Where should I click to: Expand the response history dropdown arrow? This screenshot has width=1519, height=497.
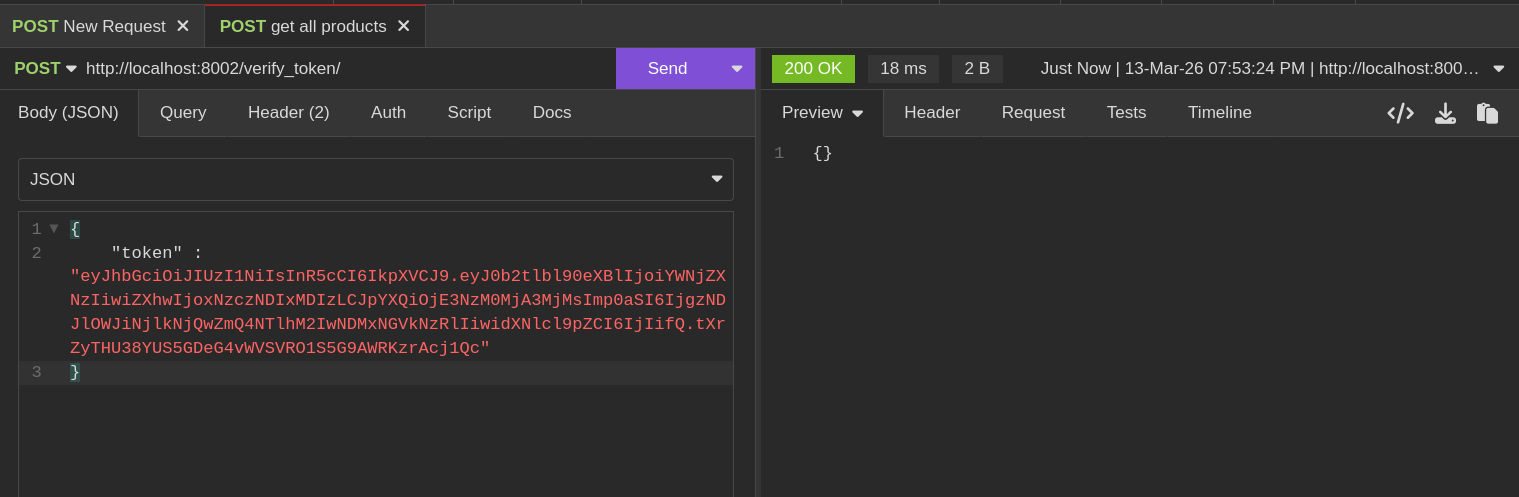[1498, 69]
